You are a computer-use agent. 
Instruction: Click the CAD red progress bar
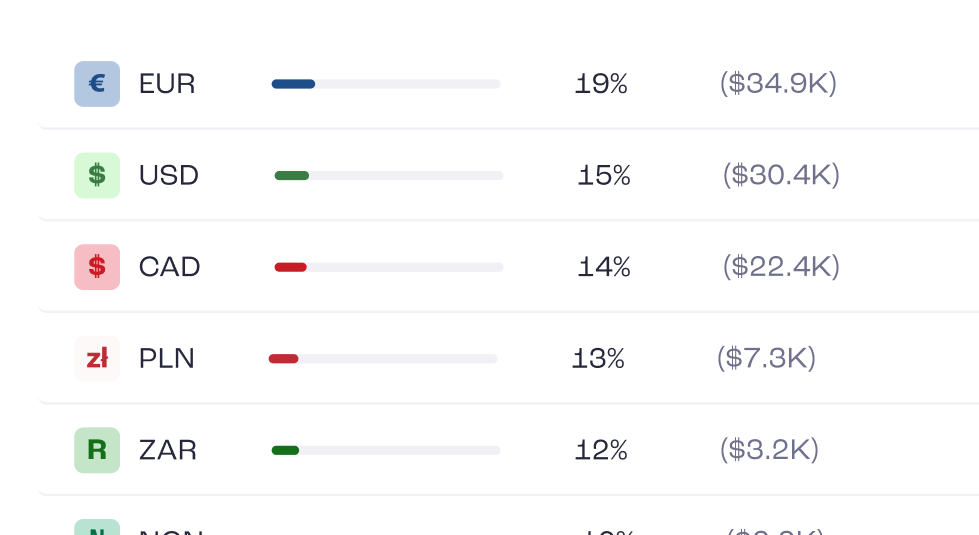pos(389,267)
